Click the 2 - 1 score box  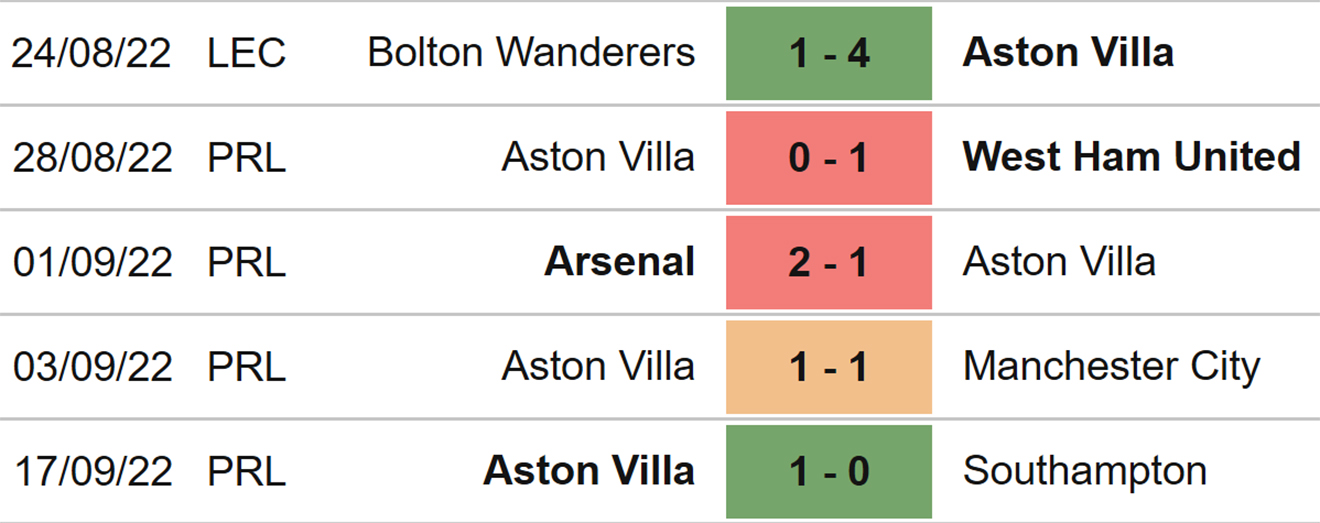tap(829, 262)
